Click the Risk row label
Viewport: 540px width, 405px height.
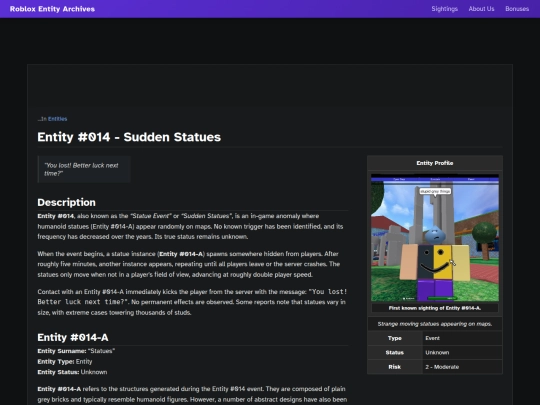point(395,367)
